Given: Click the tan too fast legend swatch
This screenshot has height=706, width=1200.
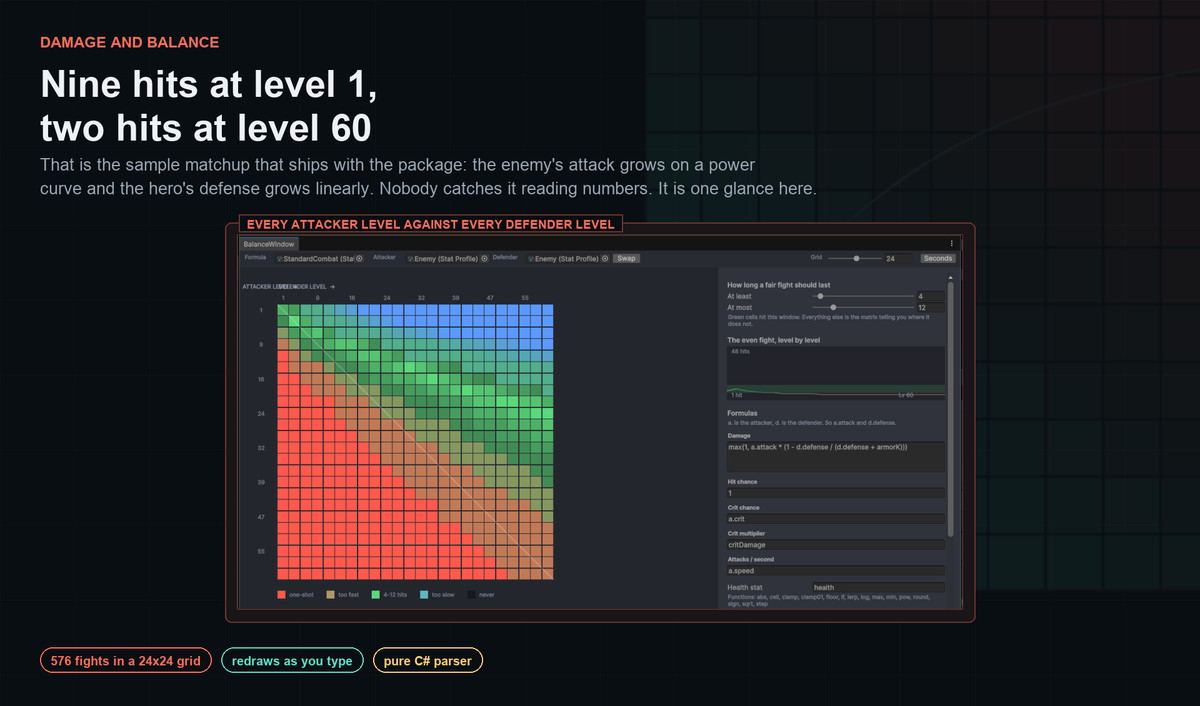Looking at the screenshot, I should click(x=330, y=594).
